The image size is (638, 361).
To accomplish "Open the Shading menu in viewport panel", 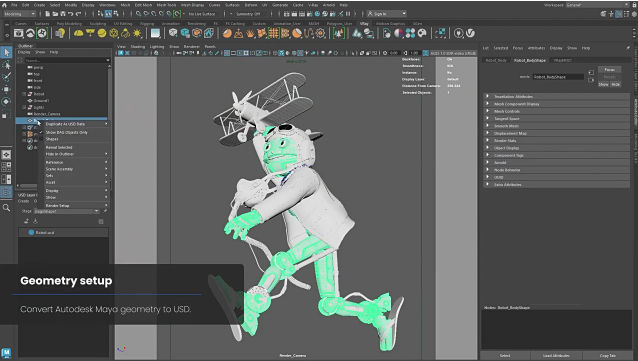I will click(138, 47).
